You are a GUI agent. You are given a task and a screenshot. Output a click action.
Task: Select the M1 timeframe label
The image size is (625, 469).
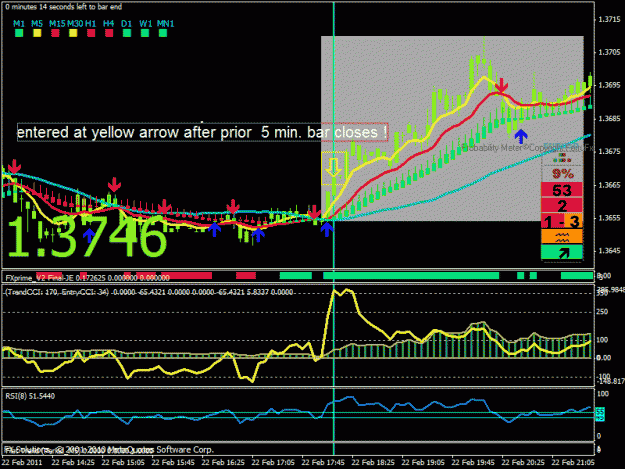(x=19, y=24)
